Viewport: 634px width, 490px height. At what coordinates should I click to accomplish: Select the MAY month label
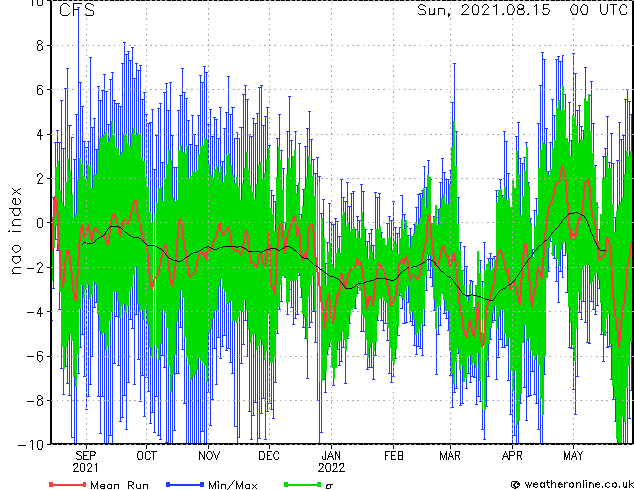[573, 456]
